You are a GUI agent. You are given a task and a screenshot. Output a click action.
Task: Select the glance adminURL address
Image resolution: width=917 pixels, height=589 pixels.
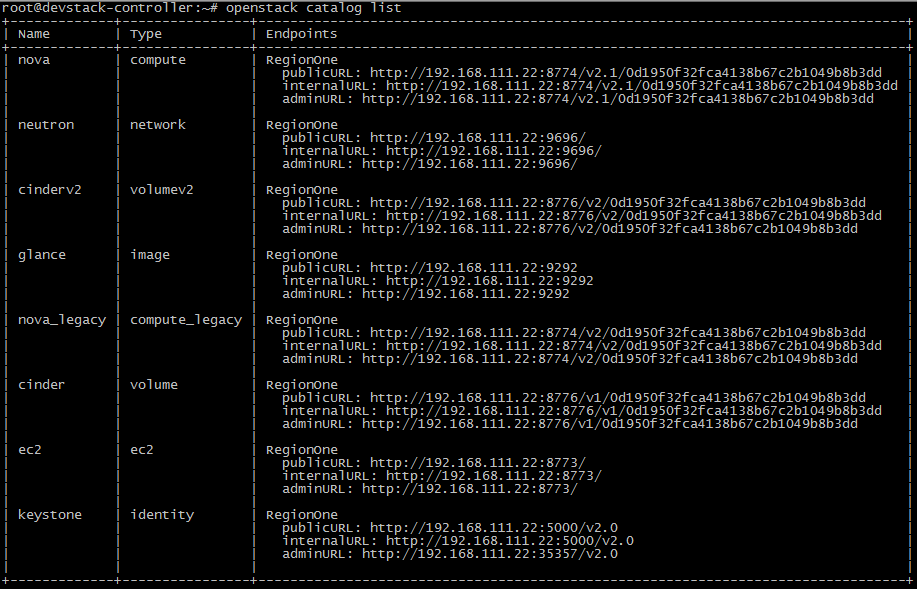[x=466, y=294]
